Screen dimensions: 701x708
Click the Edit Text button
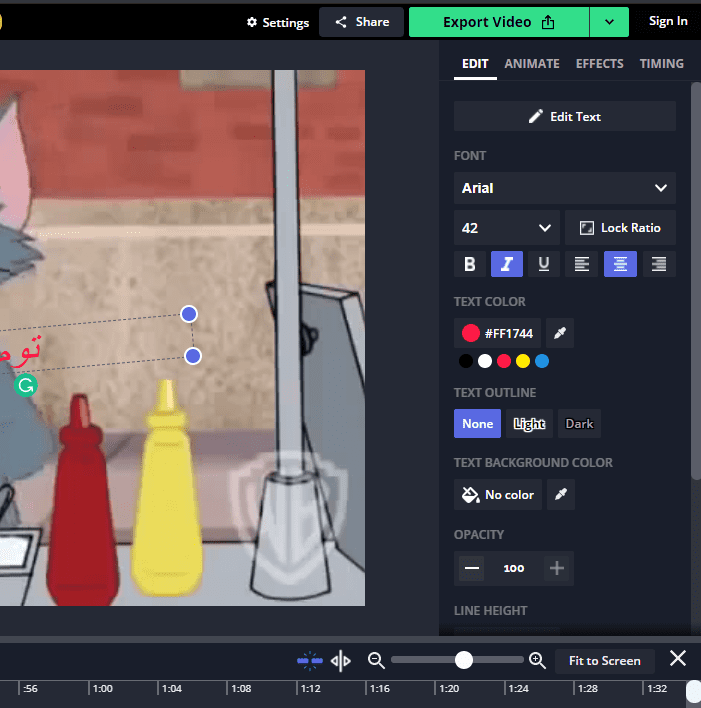564,116
